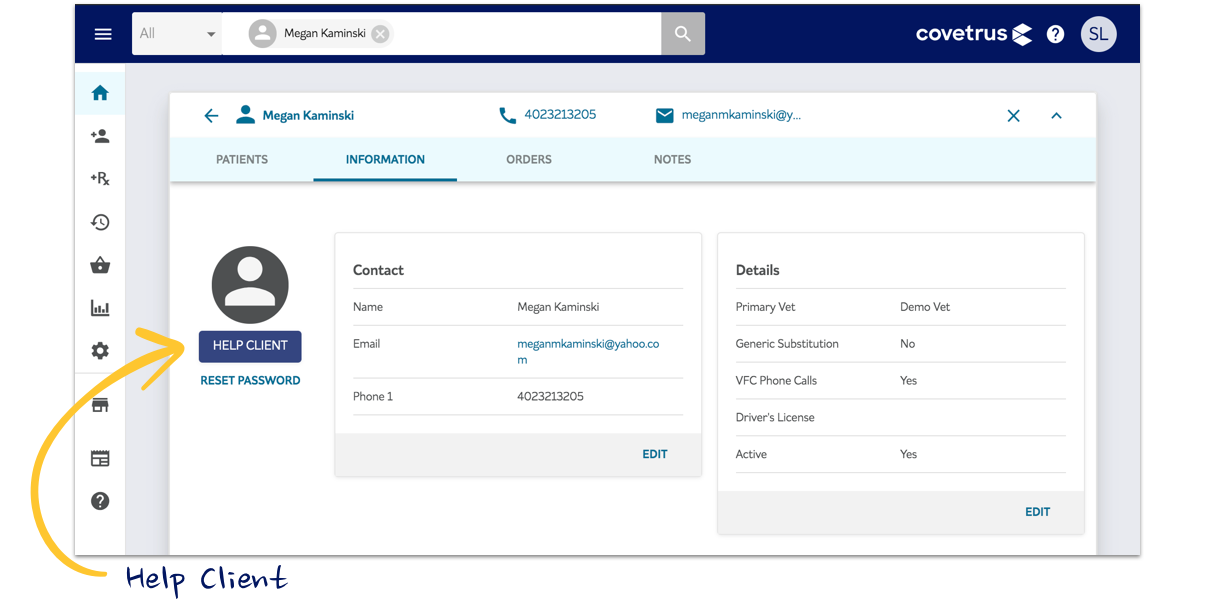Open the Notes tab

[x=672, y=160]
